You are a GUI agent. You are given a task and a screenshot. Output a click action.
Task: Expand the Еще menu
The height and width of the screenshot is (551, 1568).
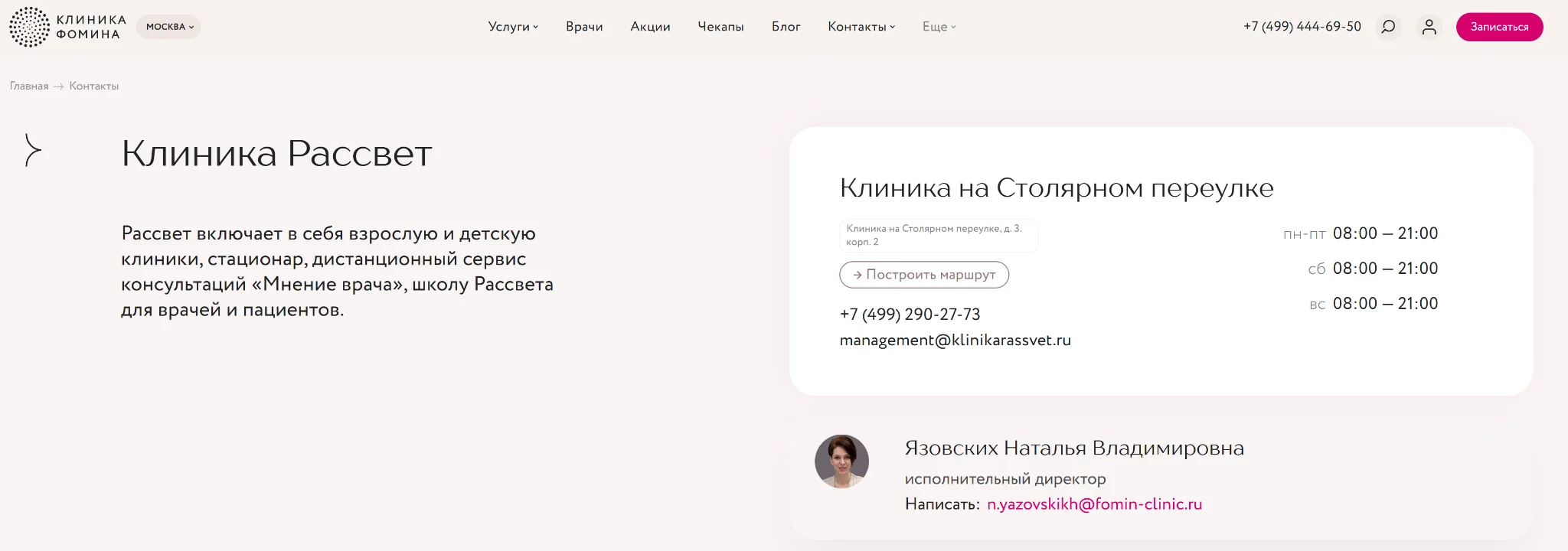pos(939,27)
